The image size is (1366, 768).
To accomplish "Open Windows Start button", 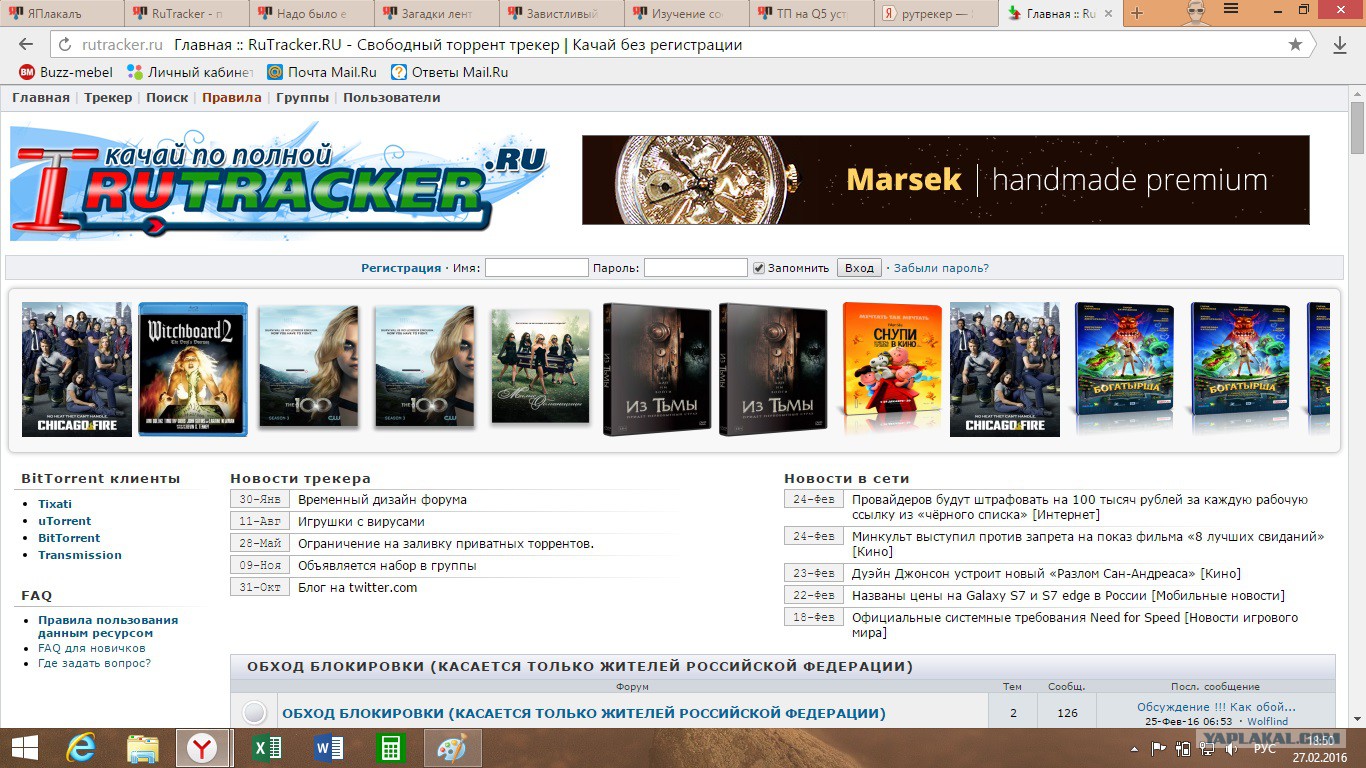I will coord(25,748).
